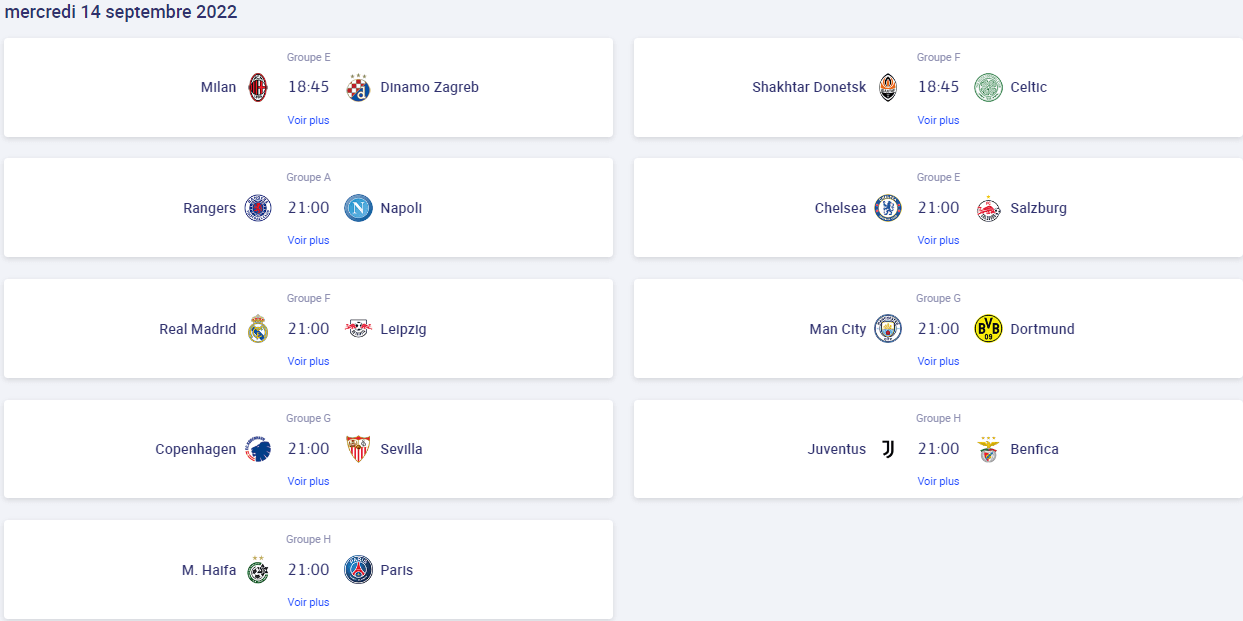Open Voir plus for Man City vs Dortmund

tap(938, 361)
